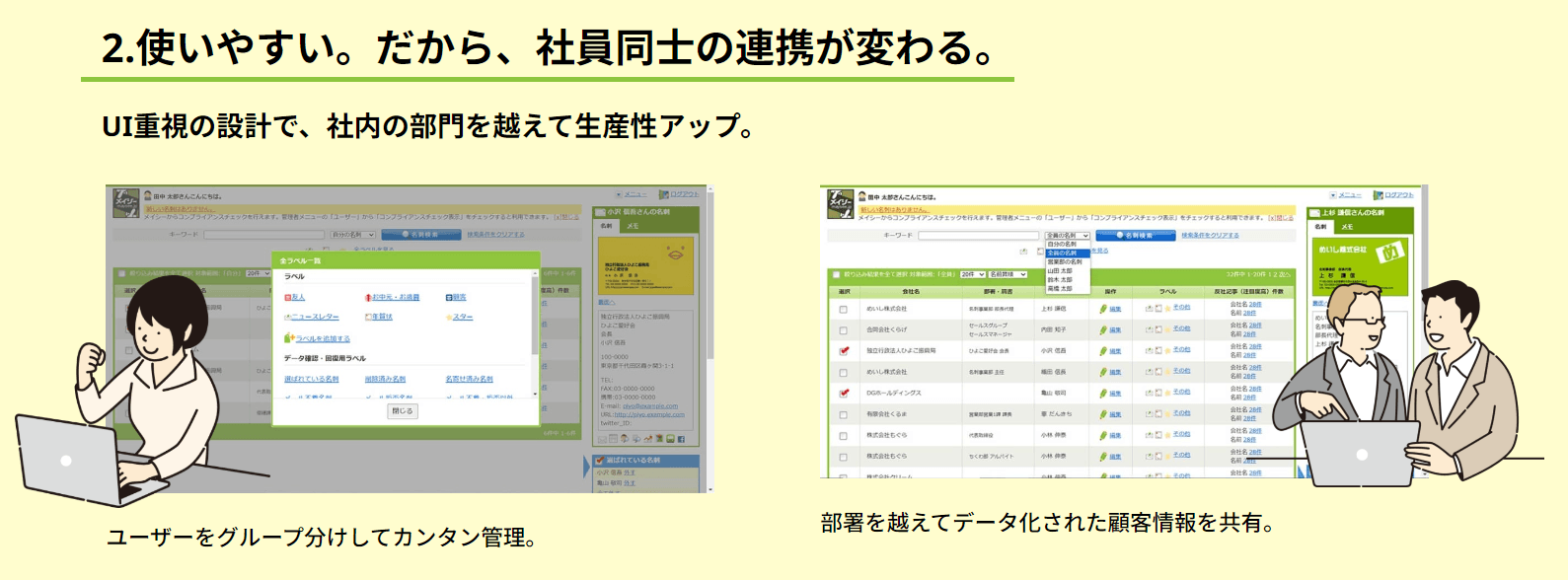Expand the メニュー dropdown in the right screenshot

[x=1333, y=195]
